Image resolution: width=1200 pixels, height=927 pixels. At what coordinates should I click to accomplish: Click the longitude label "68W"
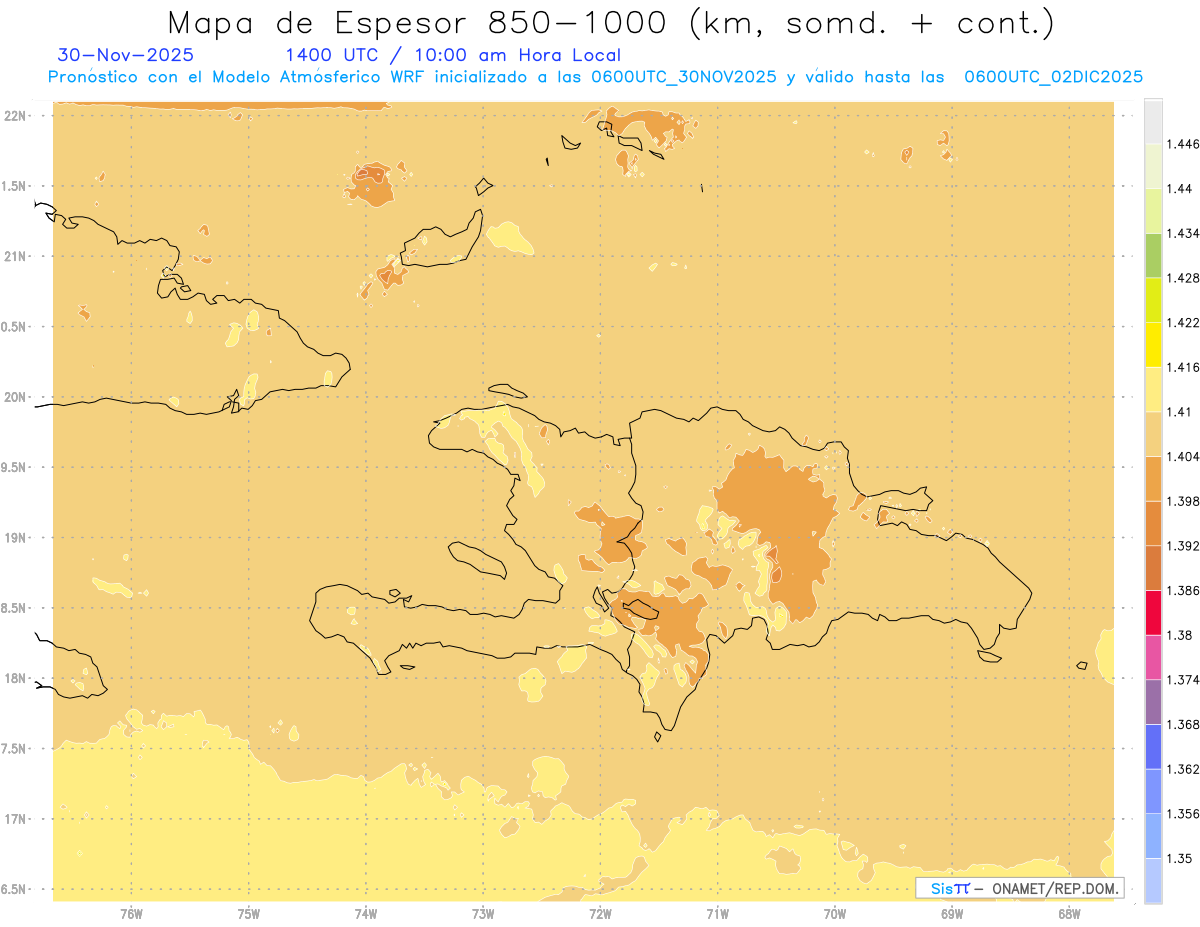pyautogui.click(x=1069, y=913)
